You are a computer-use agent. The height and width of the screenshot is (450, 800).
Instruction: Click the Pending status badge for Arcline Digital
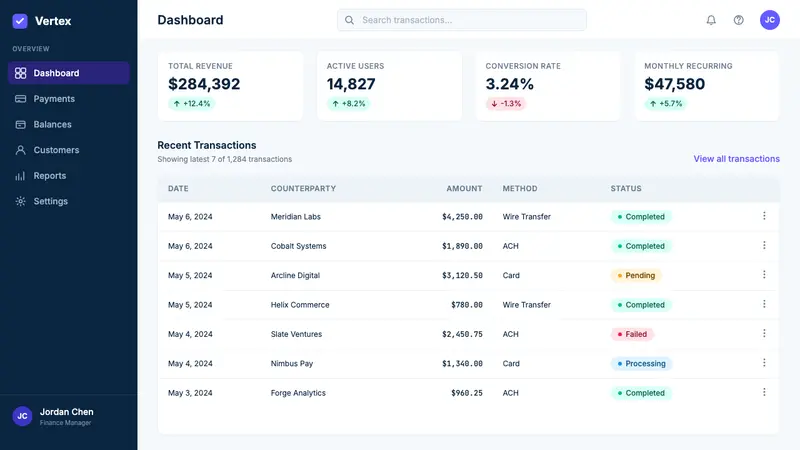click(636, 276)
